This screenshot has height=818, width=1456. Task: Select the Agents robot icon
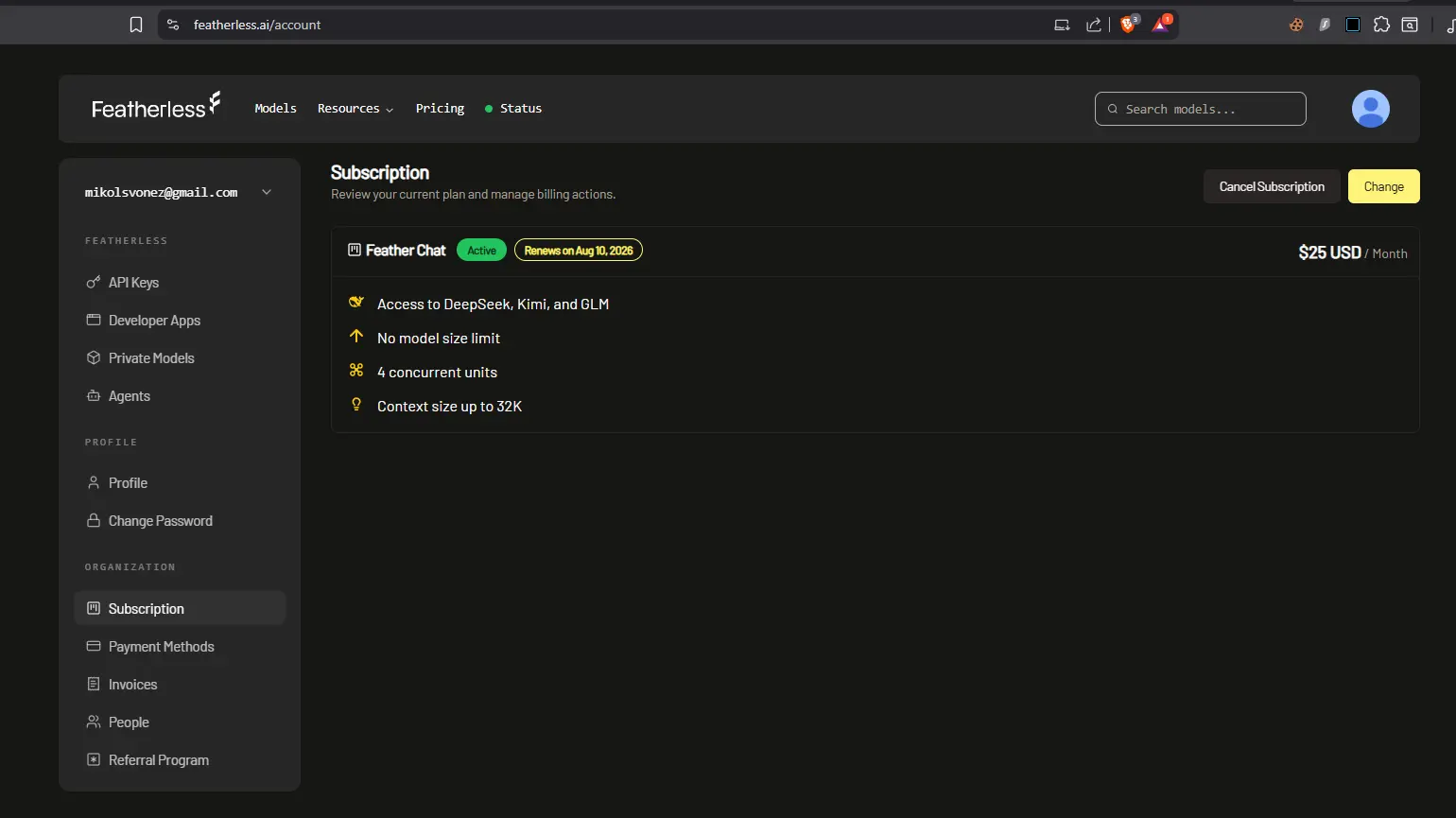pos(94,395)
